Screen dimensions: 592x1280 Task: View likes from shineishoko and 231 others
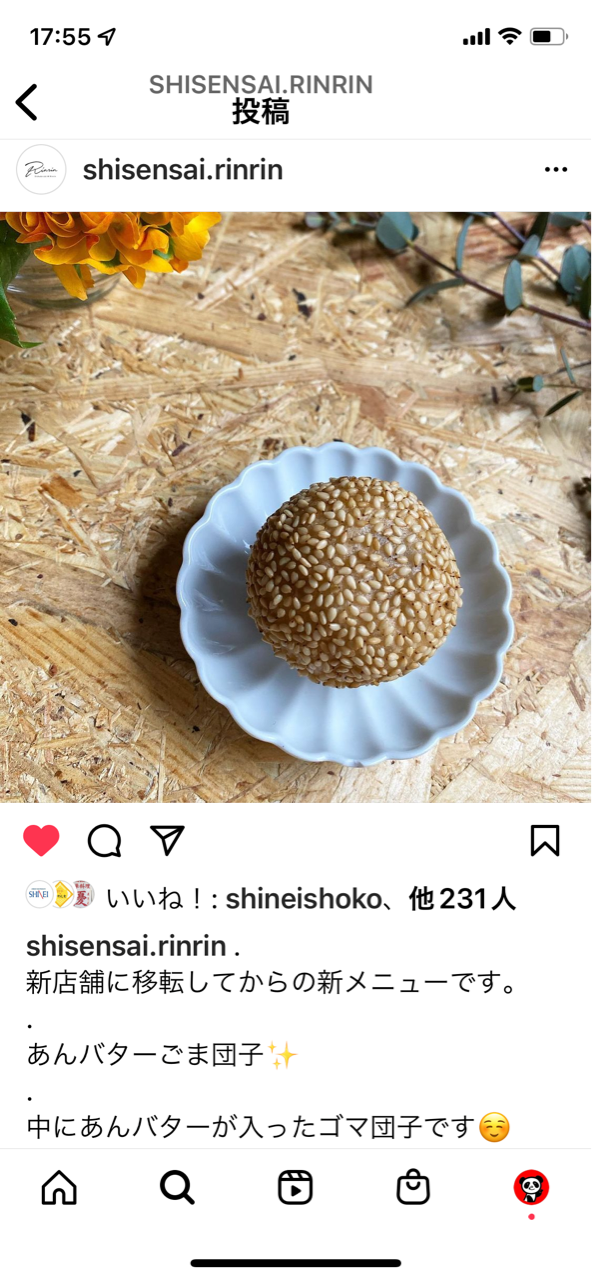311,898
